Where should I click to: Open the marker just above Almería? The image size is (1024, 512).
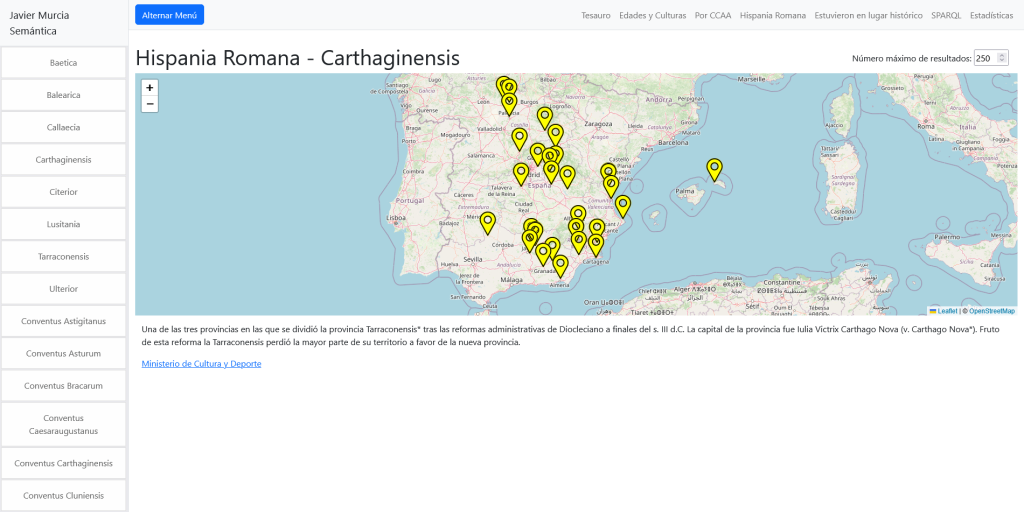click(560, 264)
